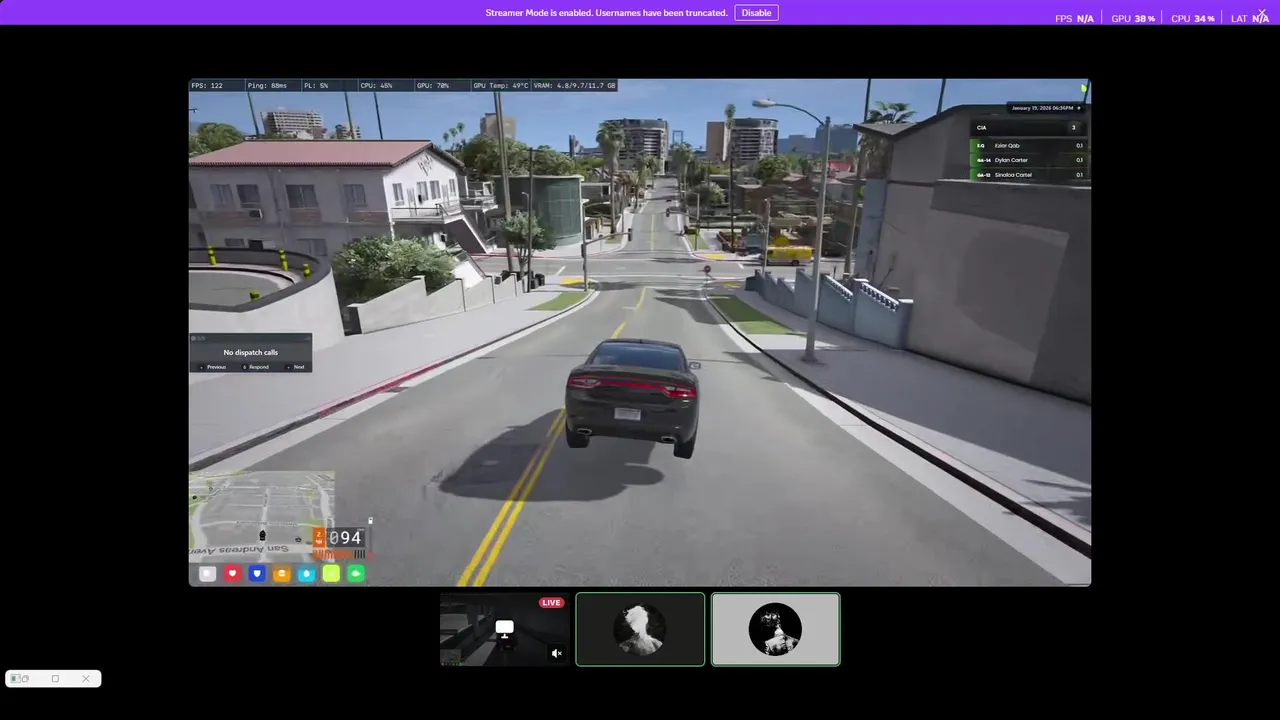Open the LIVE screen share thumbnail
Image resolution: width=1280 pixels, height=720 pixels.
point(505,629)
